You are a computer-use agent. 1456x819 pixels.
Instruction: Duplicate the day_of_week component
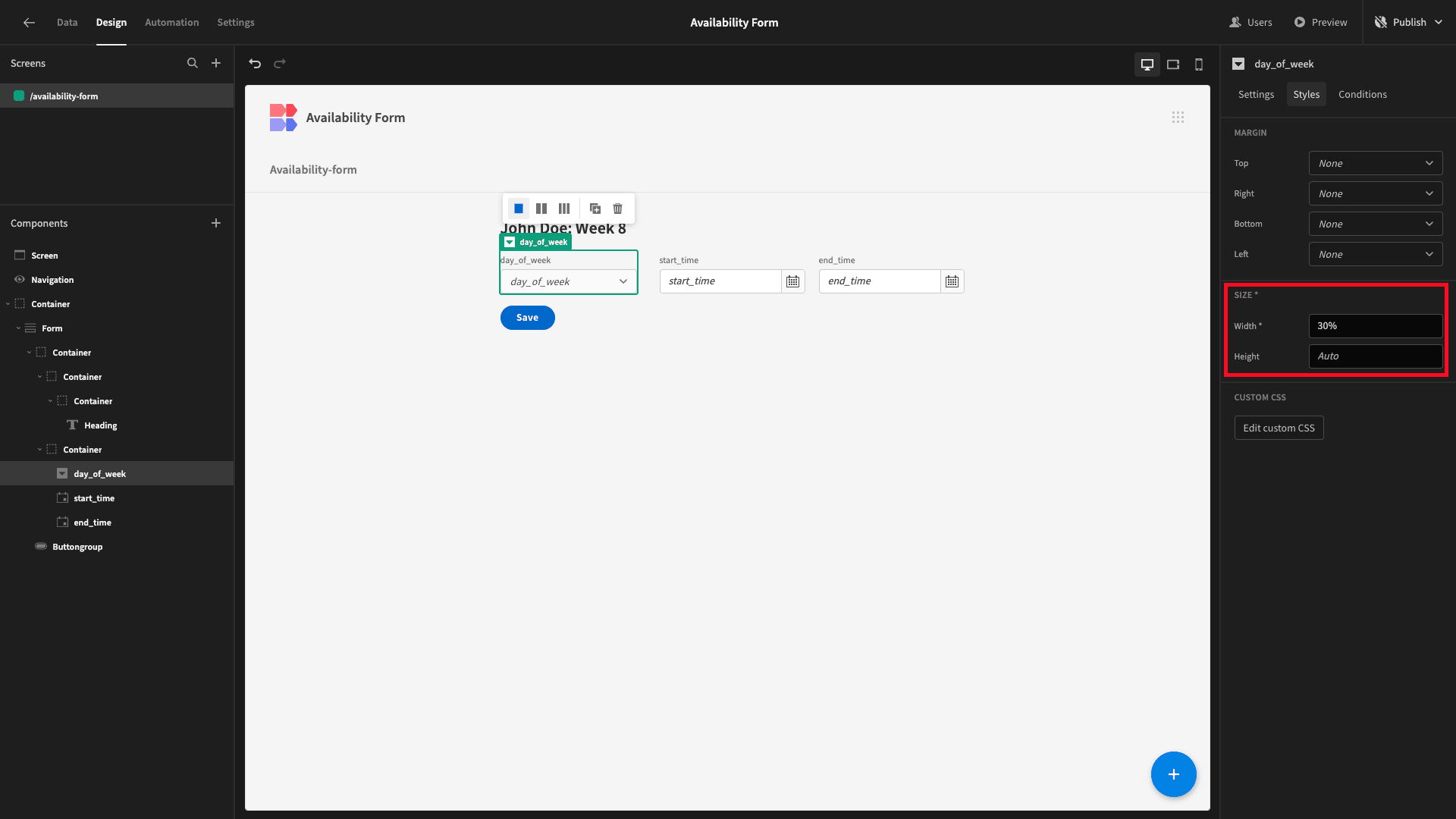click(x=595, y=209)
